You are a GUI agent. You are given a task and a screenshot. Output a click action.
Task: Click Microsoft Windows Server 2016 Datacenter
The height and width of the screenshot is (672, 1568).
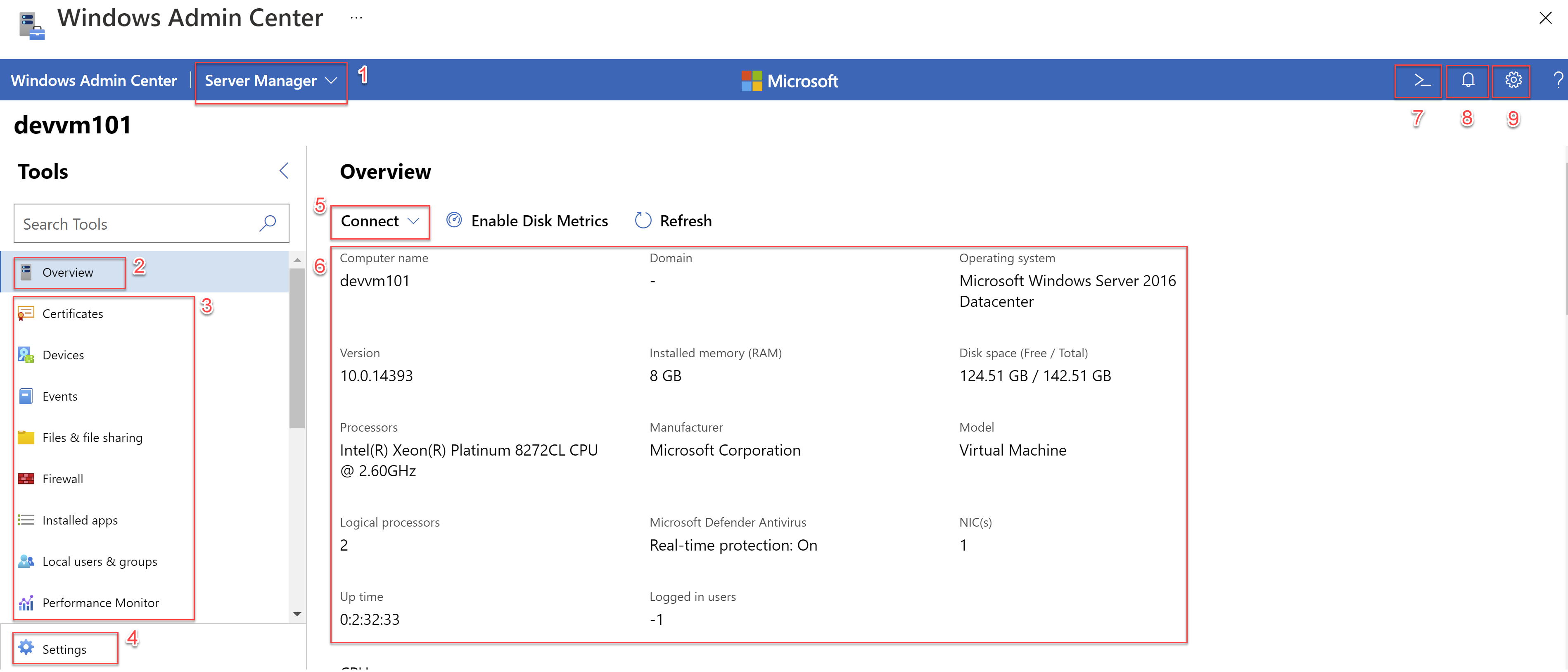[1067, 291]
